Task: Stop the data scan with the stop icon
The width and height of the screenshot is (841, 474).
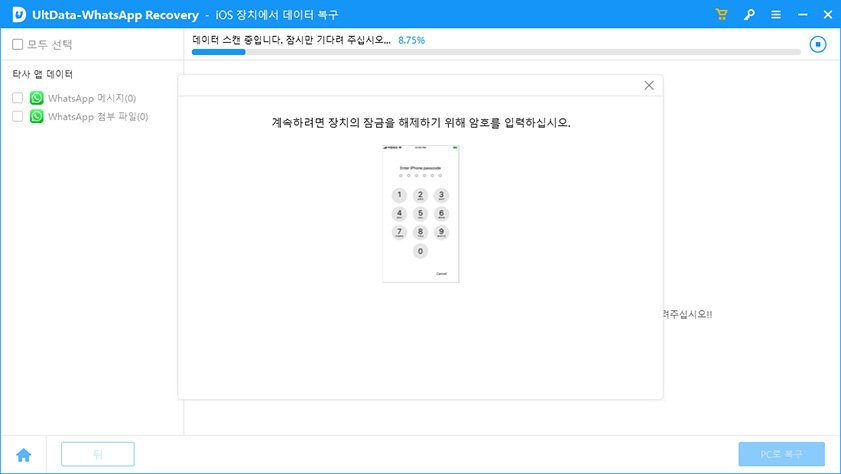Action: click(818, 44)
